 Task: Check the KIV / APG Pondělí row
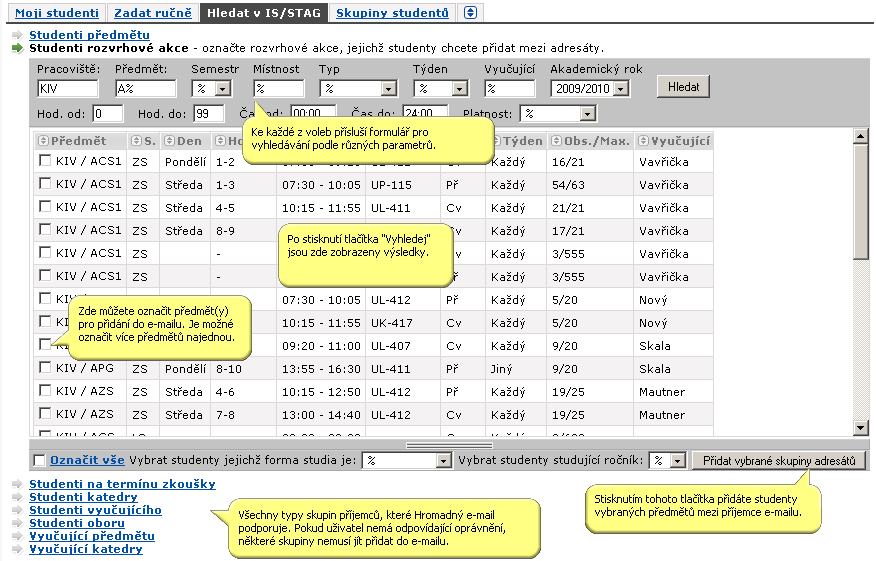click(x=45, y=368)
